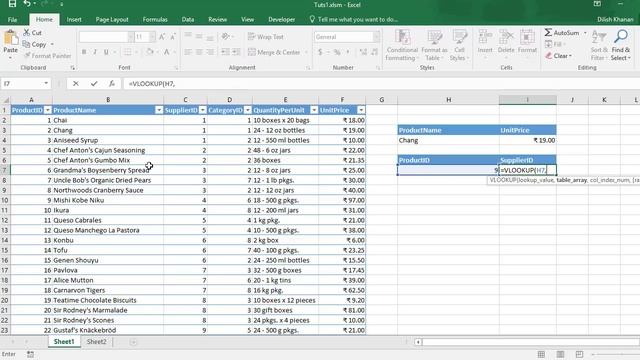
Task: Save the workbook with the floppy icon
Action: 12,4
